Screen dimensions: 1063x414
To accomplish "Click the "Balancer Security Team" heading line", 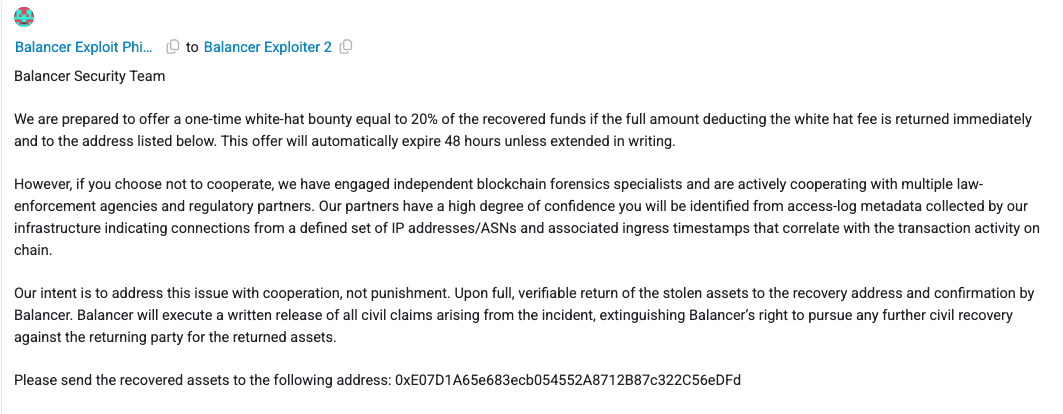I will coord(90,75).
